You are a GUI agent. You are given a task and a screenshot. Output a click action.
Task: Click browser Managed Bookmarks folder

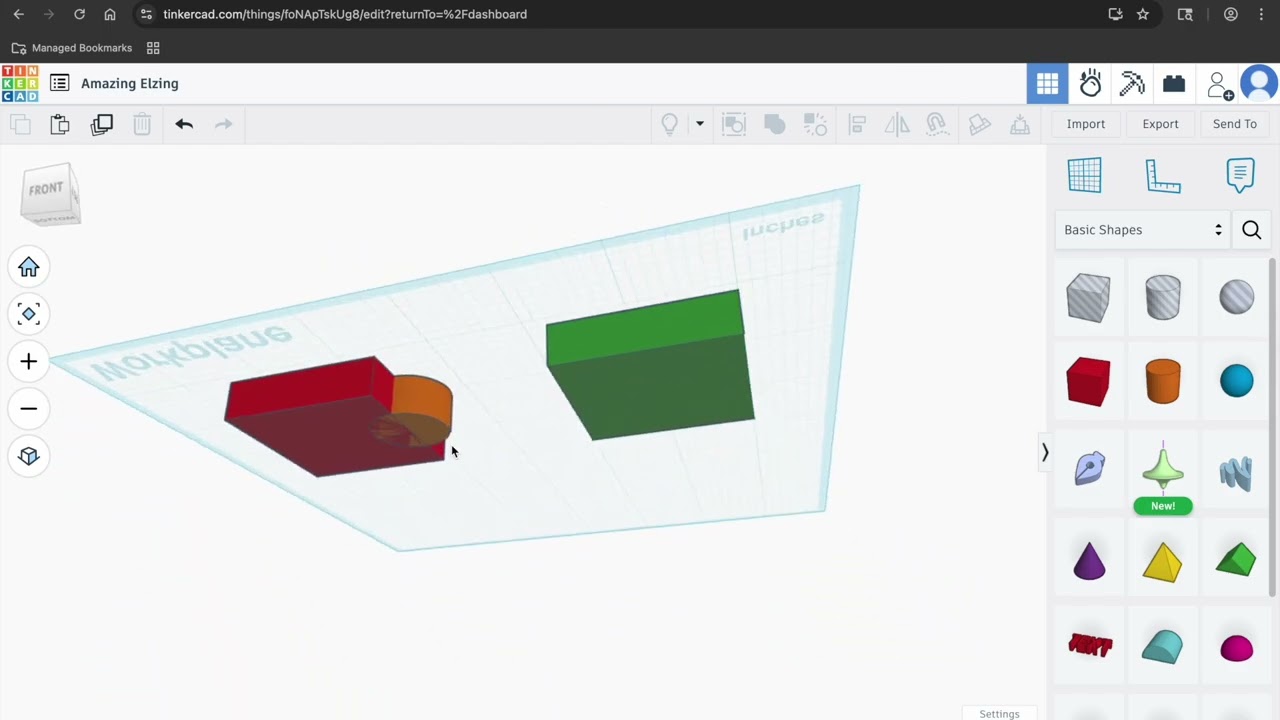(x=71, y=48)
